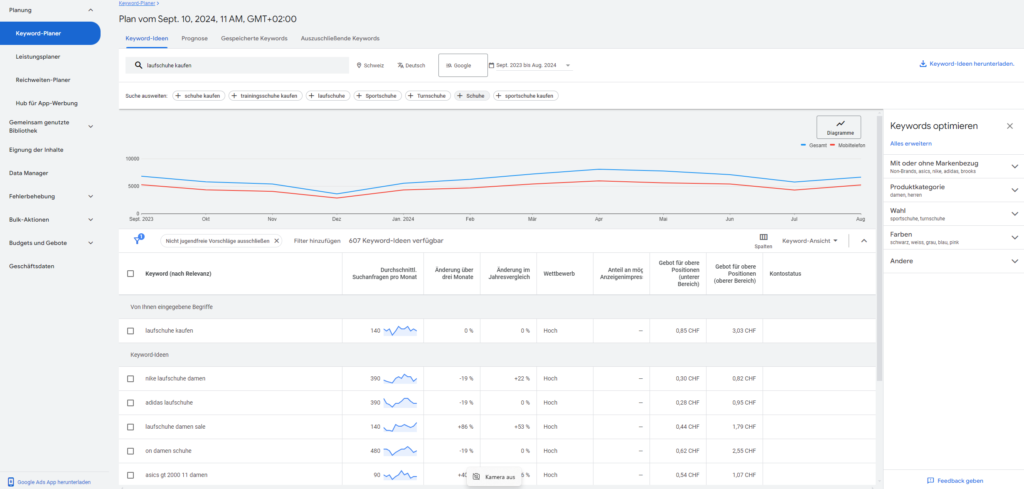Open Reichweiten-Planer in the sidebar

(43, 80)
